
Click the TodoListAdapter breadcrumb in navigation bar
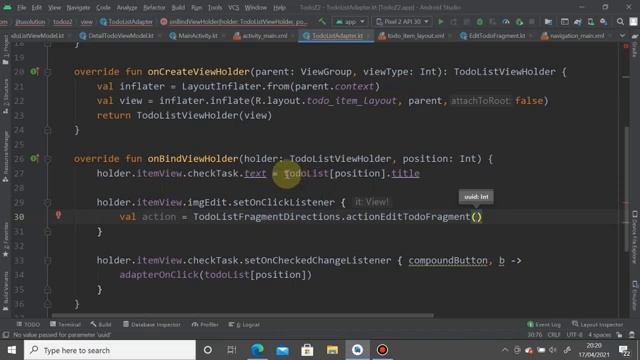tap(127, 22)
